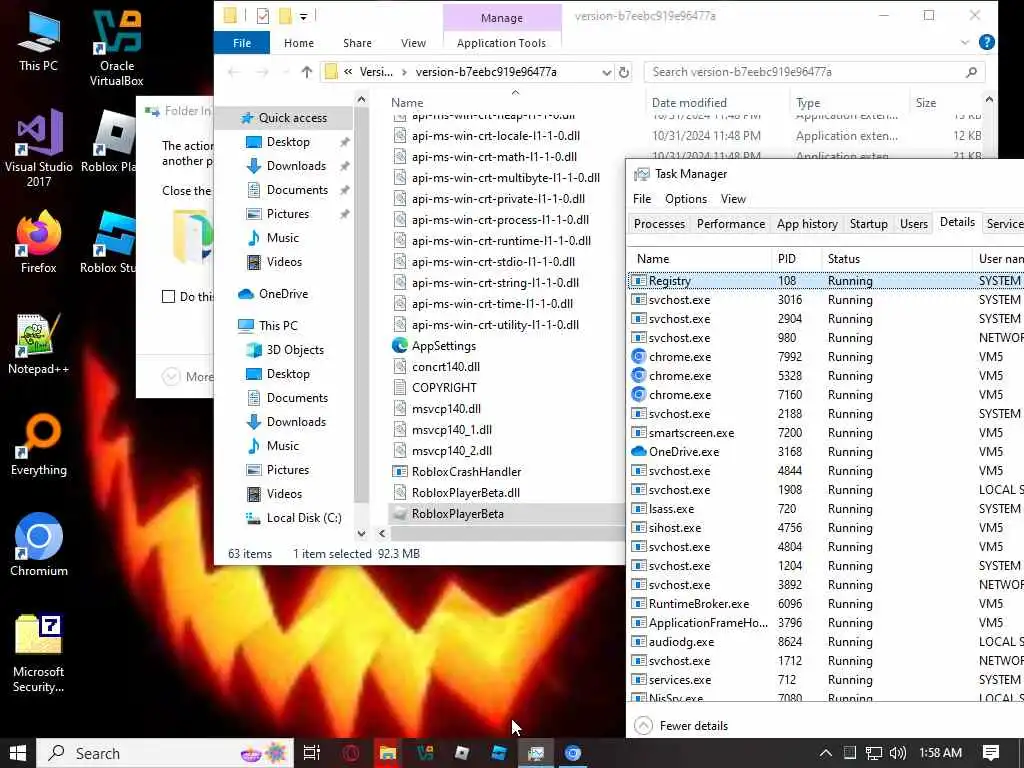The height and width of the screenshot is (768, 1024).
Task: Launch Everything search desktop shortcut
Action: click(39, 444)
